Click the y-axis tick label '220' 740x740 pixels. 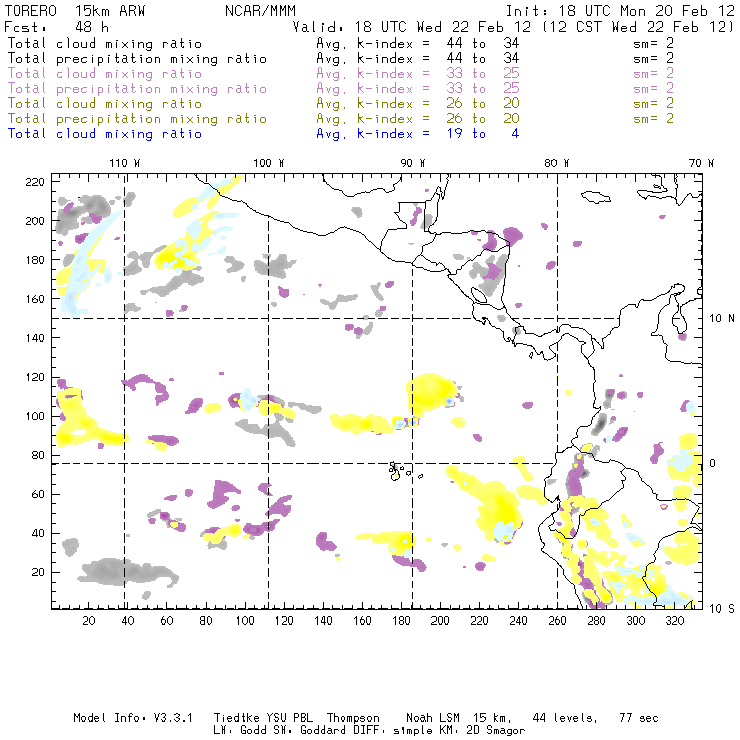click(35, 182)
